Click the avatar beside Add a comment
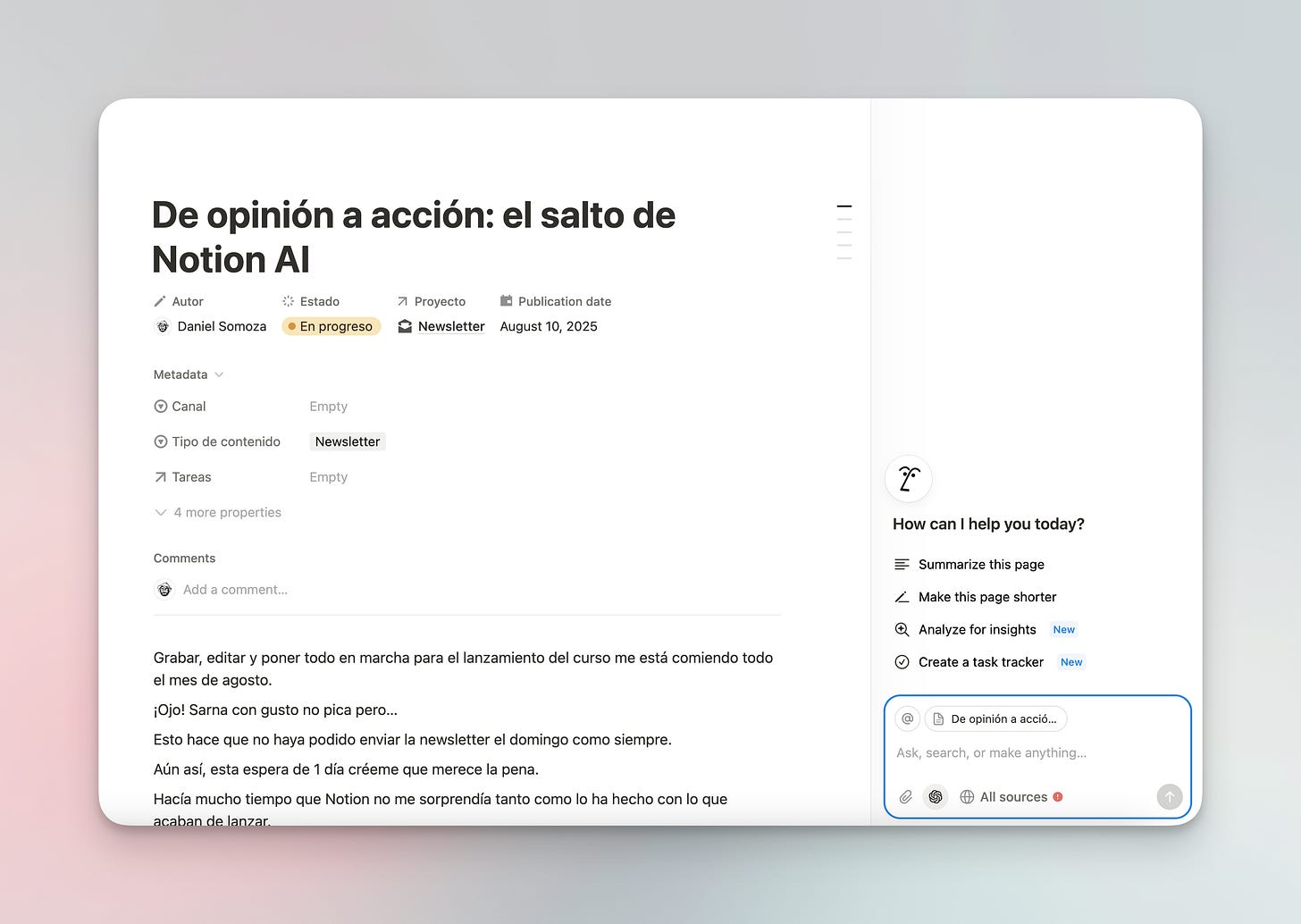 (164, 590)
